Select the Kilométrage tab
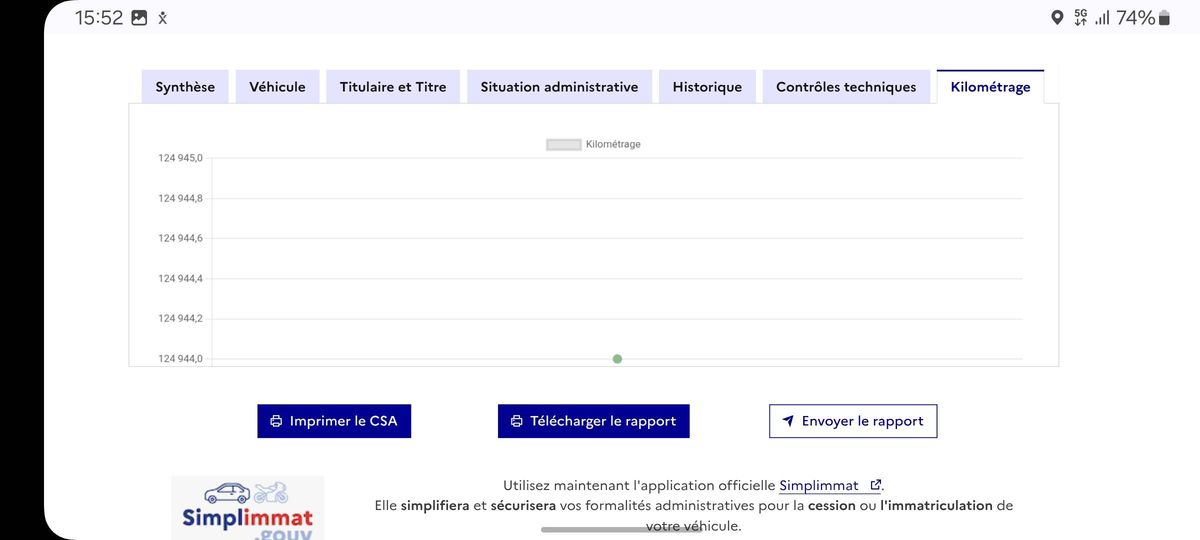The height and width of the screenshot is (540, 1200). pos(990,87)
